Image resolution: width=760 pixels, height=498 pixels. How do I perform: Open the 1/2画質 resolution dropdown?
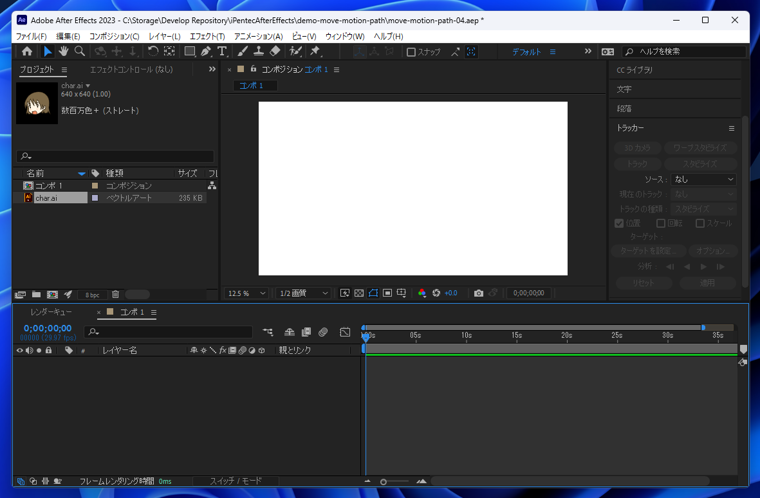click(303, 293)
